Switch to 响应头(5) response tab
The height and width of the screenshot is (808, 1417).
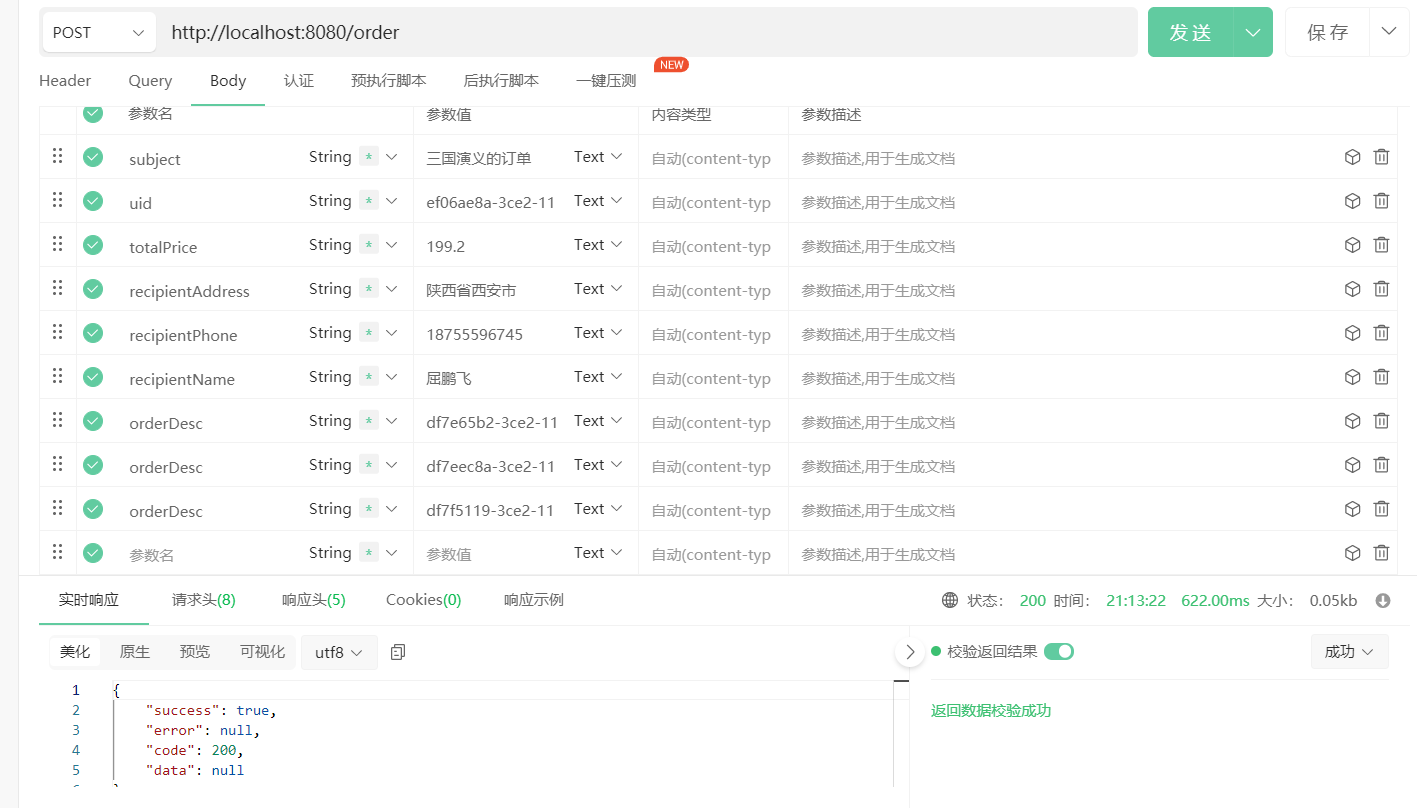pos(314,600)
